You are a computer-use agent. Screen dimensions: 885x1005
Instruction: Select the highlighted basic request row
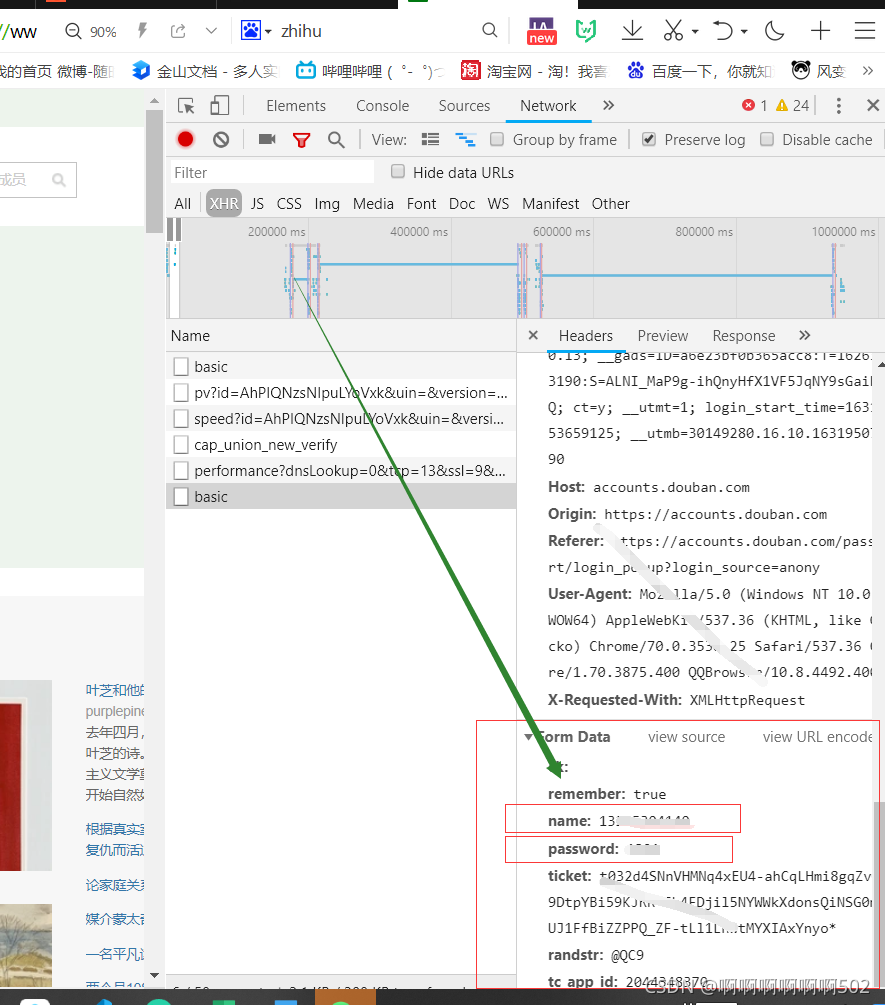[x=341, y=496]
